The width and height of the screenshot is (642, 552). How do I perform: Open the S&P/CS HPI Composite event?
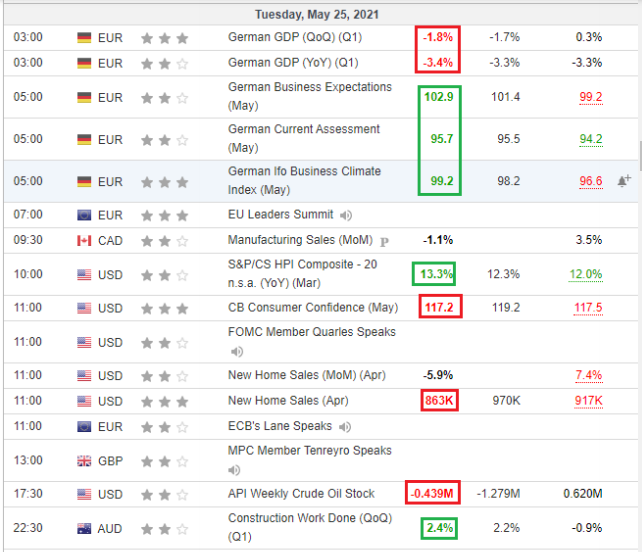(305, 274)
